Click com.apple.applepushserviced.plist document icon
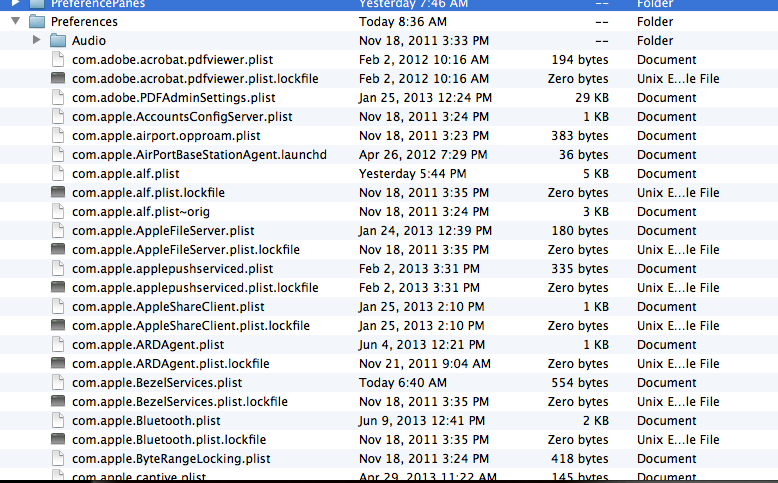Viewport: 778px width, 483px height. 58,269
